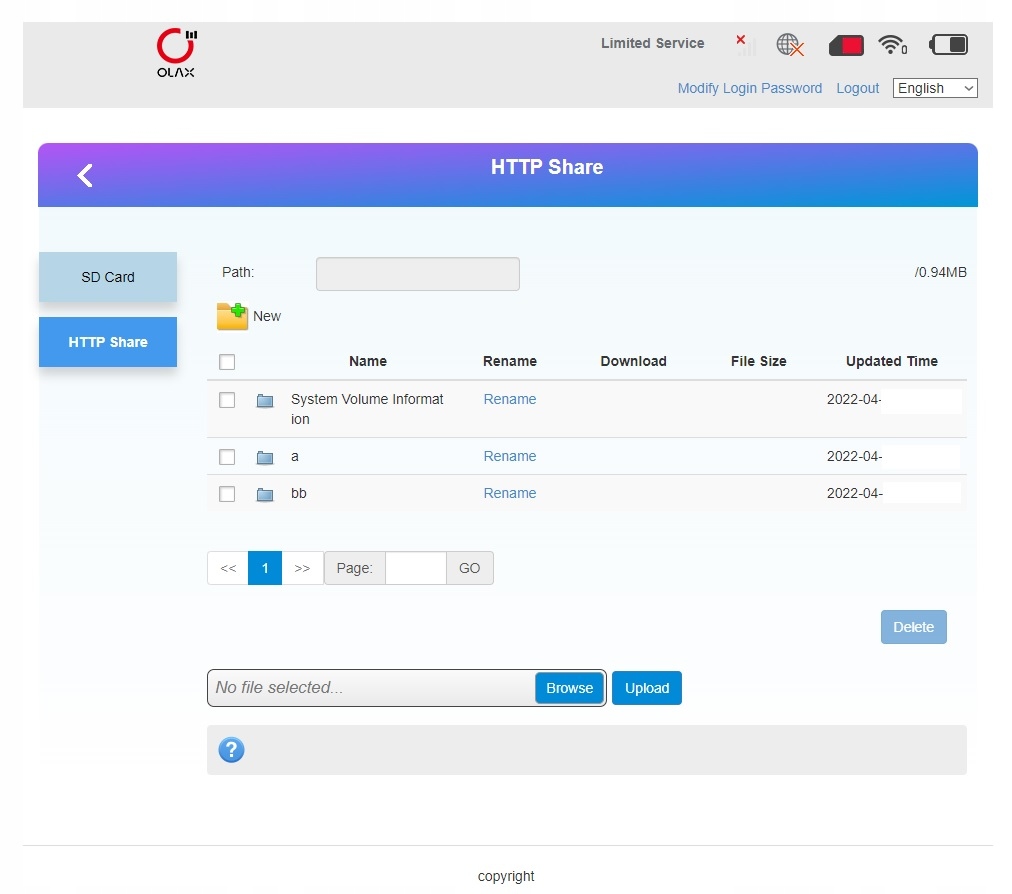Open Modify Login Password link
This screenshot has width=1012, height=894.
(x=749, y=88)
